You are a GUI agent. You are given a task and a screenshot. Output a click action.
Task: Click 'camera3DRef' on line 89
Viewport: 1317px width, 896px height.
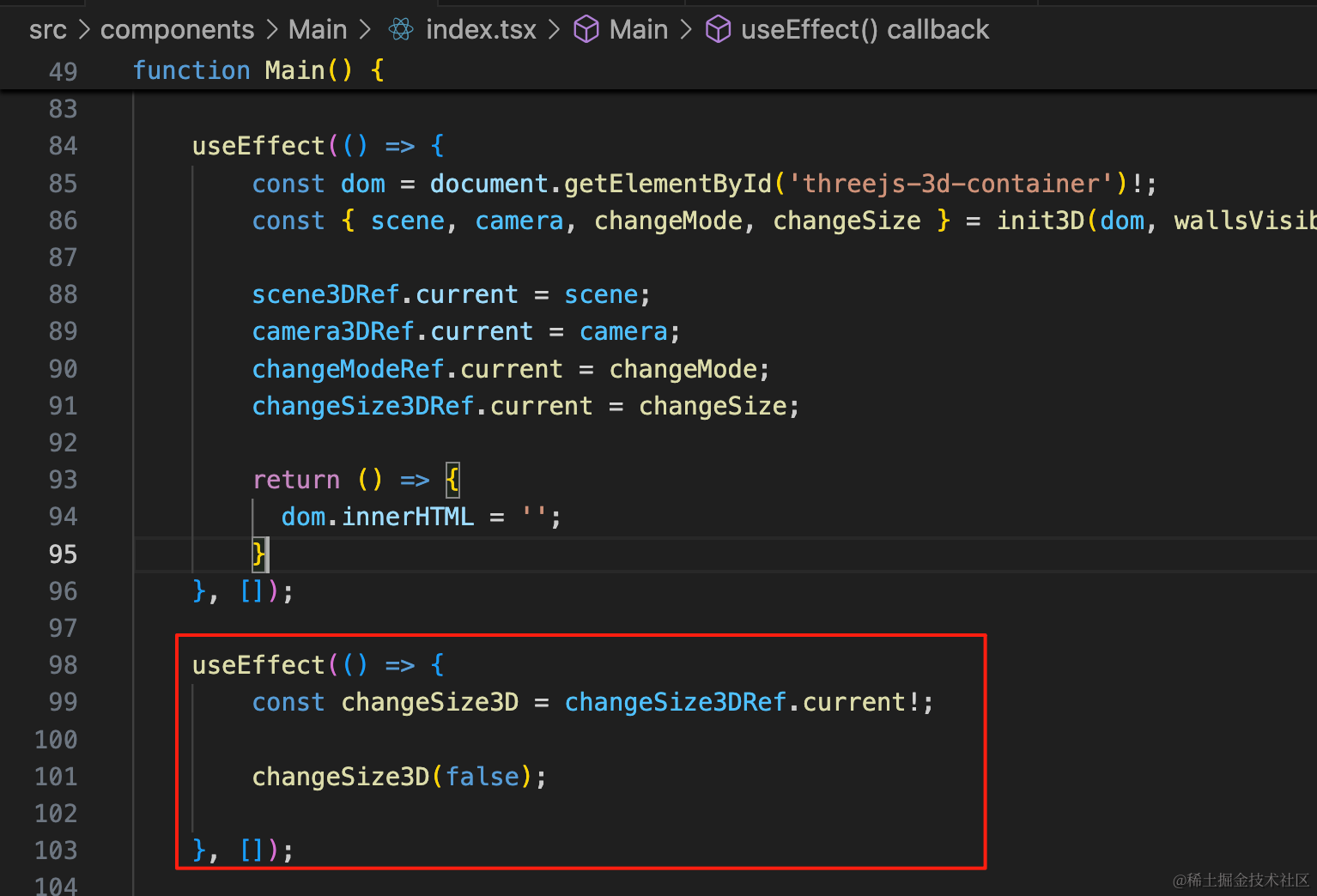click(x=333, y=331)
